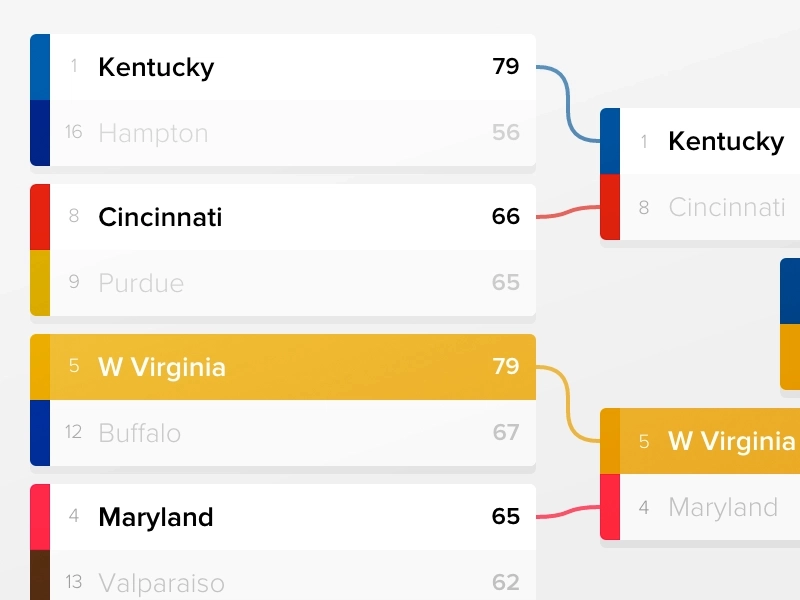Viewport: 800px width, 600px height.
Task: Select Valparaiso team row
Action: (283, 575)
